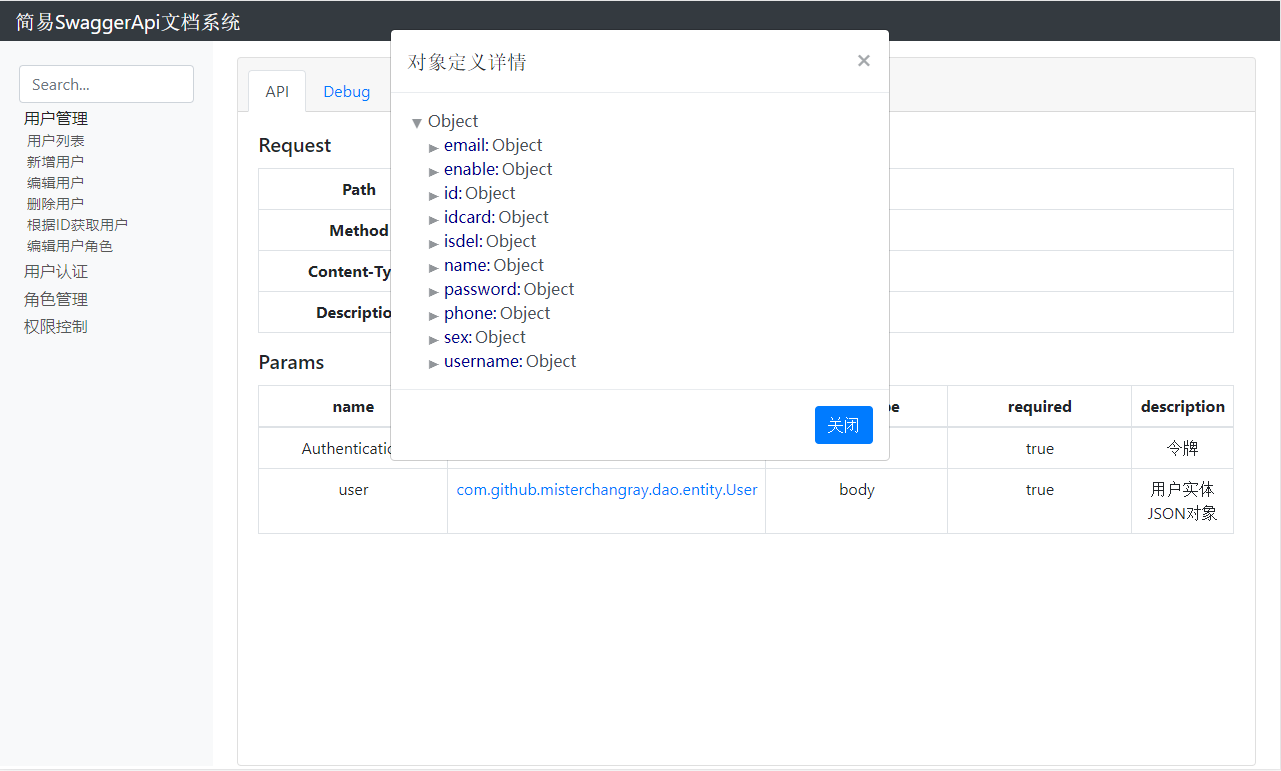Expand the enable property arrow
The height and width of the screenshot is (771, 1281).
pos(434,171)
